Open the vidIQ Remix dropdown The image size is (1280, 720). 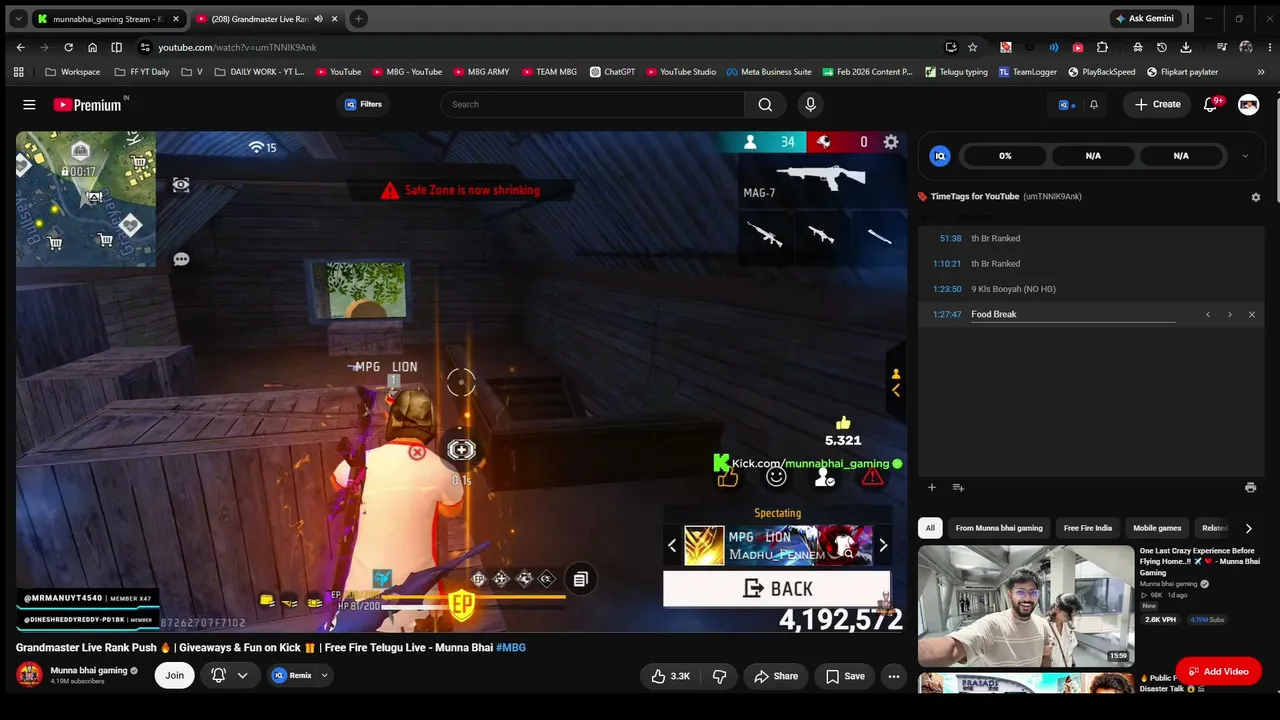point(300,675)
